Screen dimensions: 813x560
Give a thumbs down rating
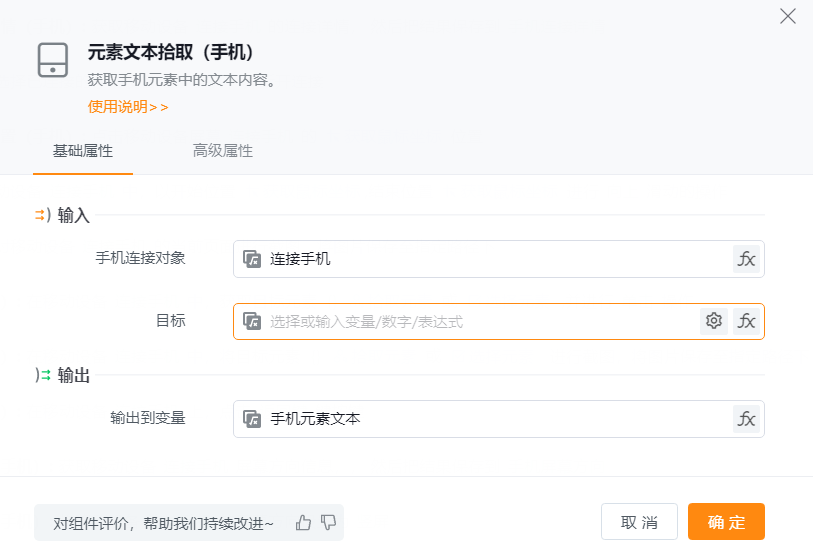click(328, 522)
